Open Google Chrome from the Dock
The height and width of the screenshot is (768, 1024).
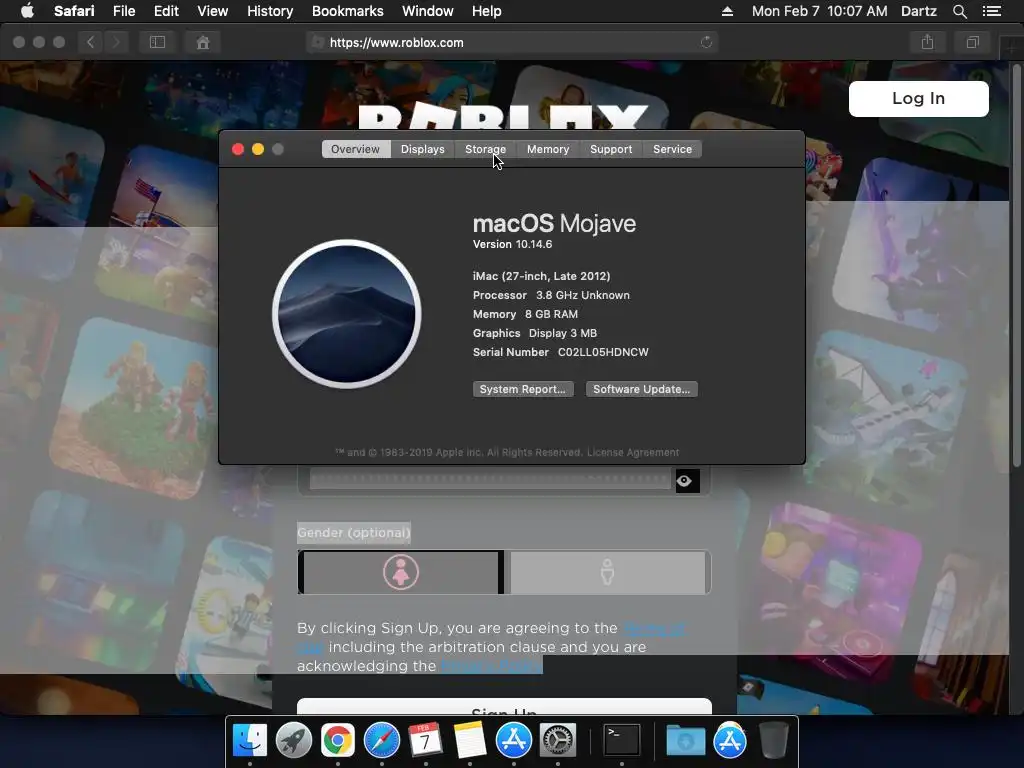tap(338, 740)
